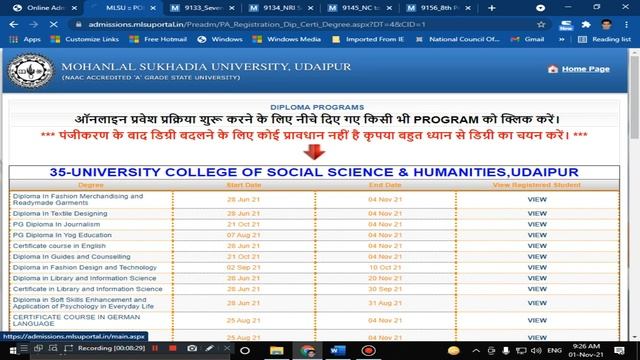Viewport: 640px width, 360px height.
Task: Open Chrome profile avatar
Action: click(x=607, y=24)
